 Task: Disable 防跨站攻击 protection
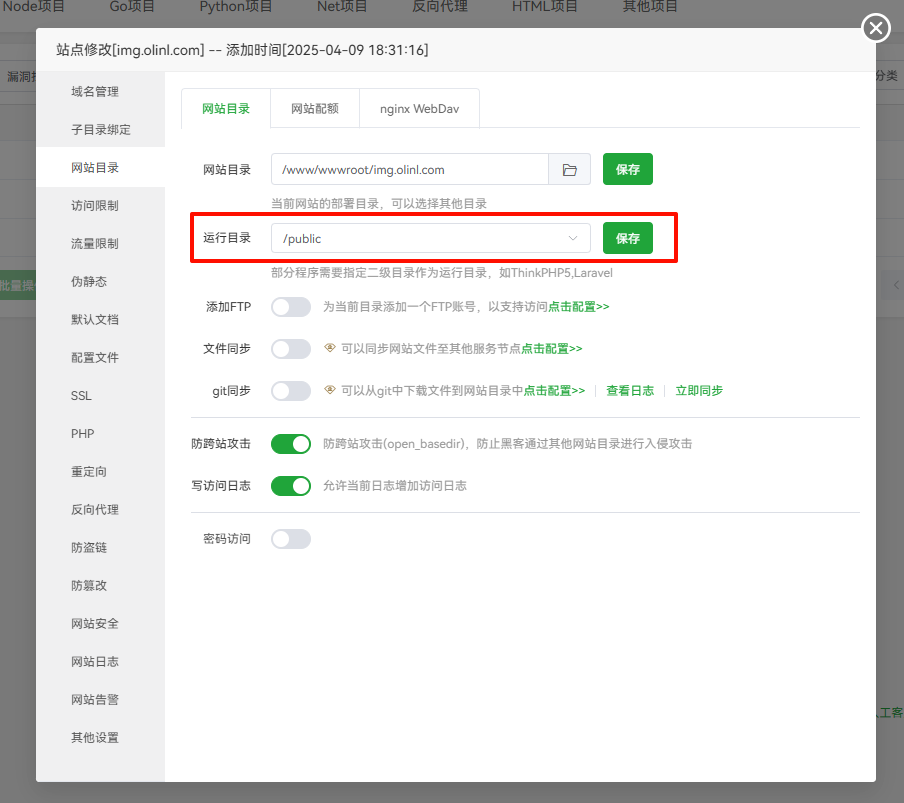(x=291, y=443)
